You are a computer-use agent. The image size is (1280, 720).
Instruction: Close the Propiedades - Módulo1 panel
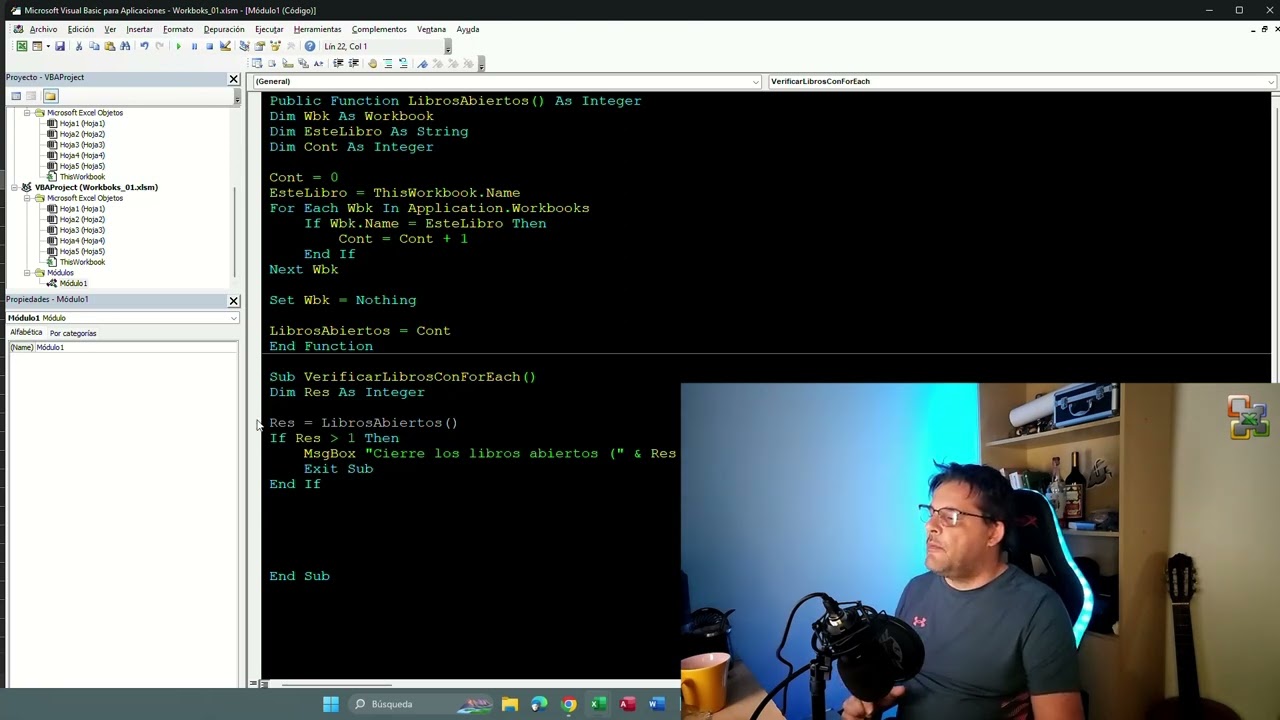pyautogui.click(x=234, y=300)
